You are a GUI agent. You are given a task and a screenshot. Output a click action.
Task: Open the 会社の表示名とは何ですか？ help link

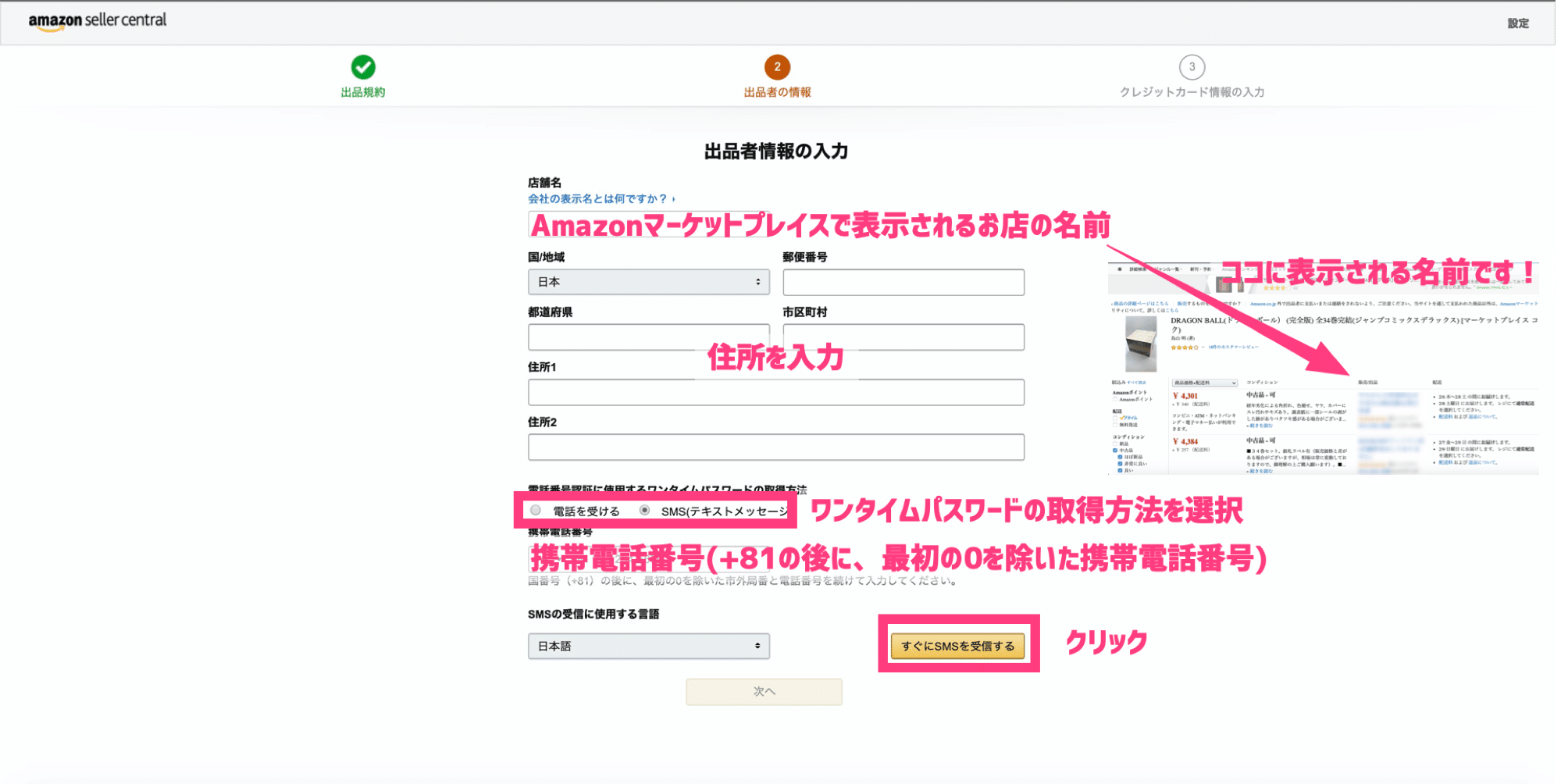pos(601,199)
